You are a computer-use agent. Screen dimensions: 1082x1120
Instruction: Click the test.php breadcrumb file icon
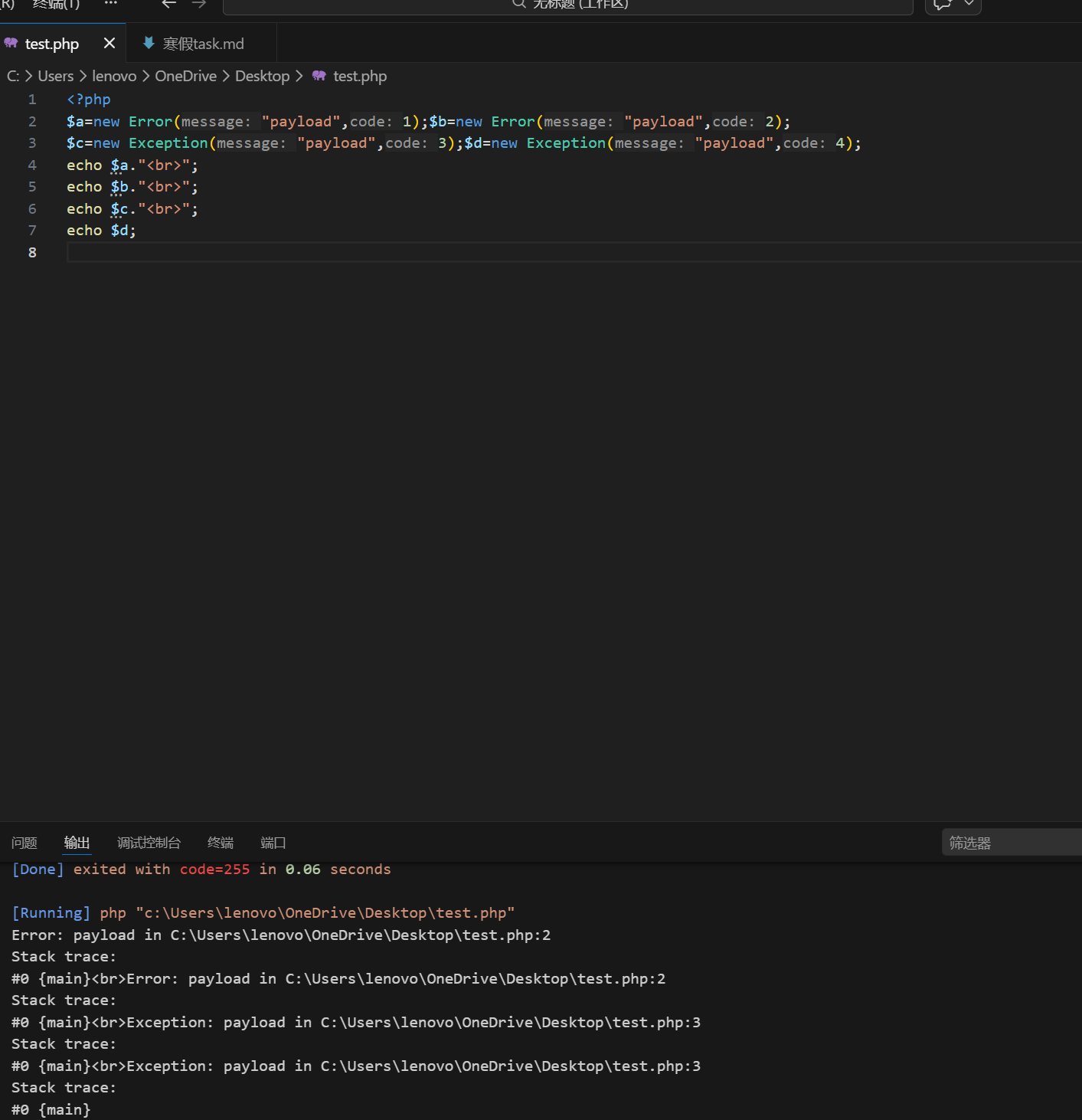pyautogui.click(x=319, y=76)
